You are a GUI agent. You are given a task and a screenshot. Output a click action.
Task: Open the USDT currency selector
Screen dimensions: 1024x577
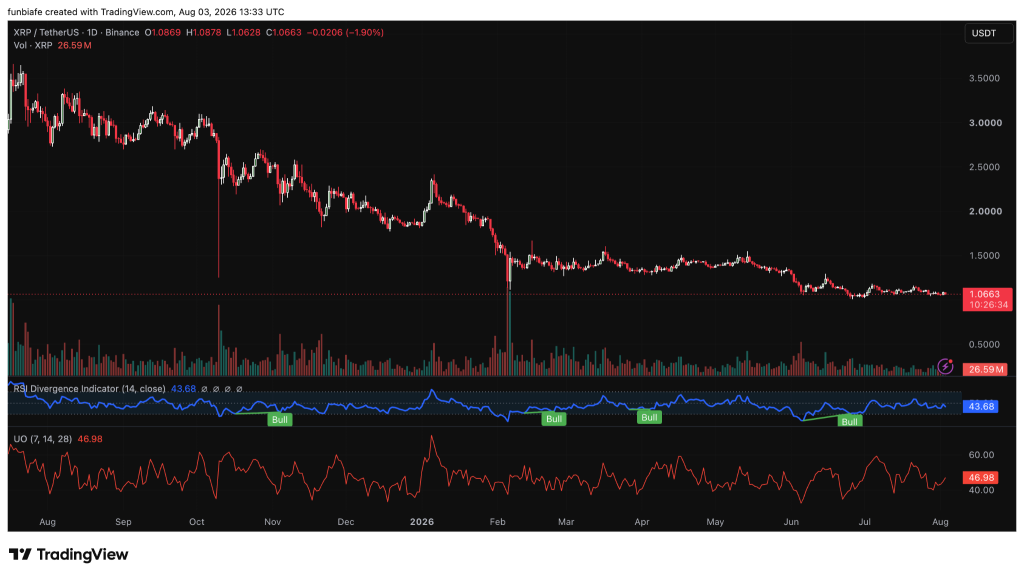tap(989, 33)
